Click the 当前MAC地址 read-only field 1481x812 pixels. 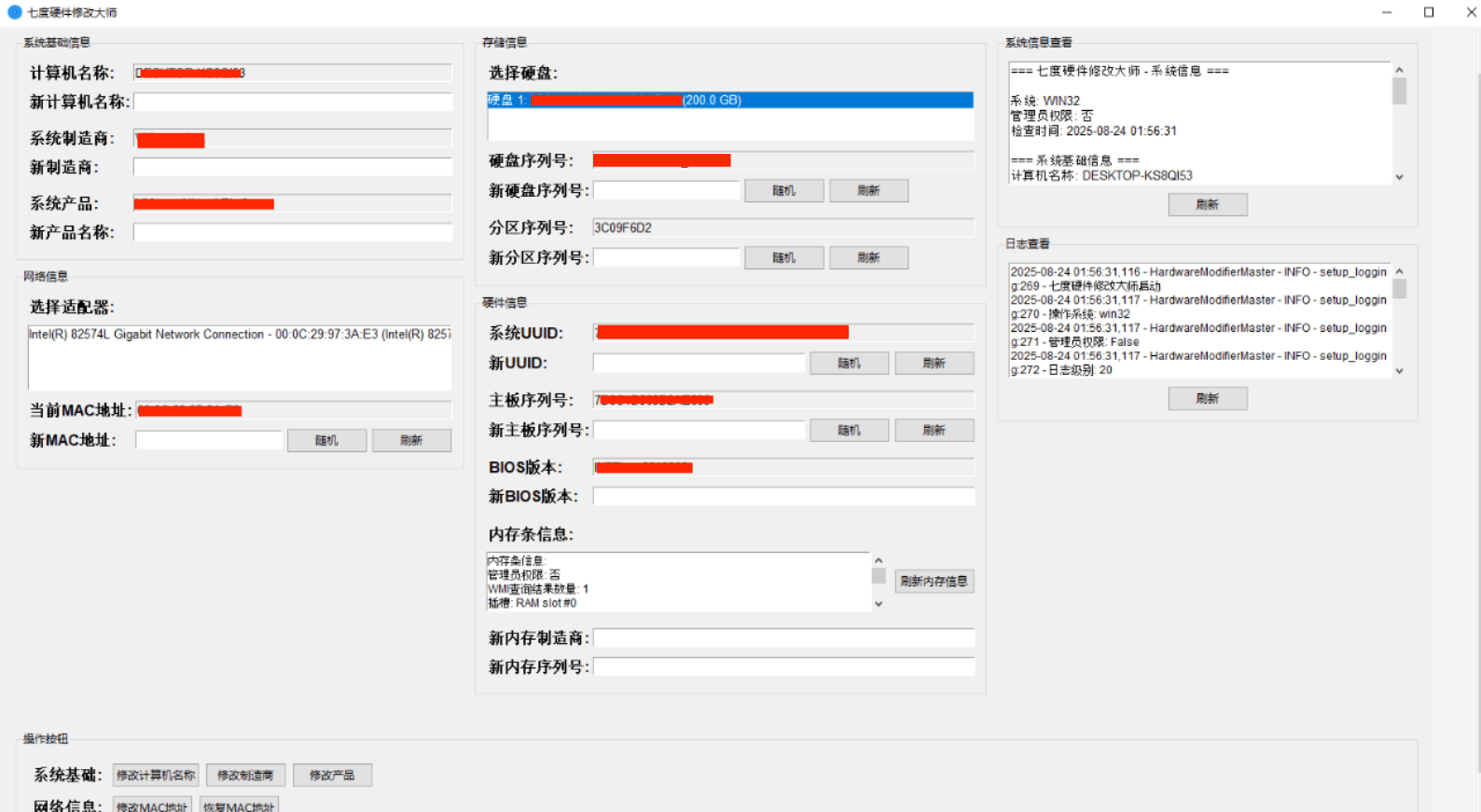(x=294, y=410)
